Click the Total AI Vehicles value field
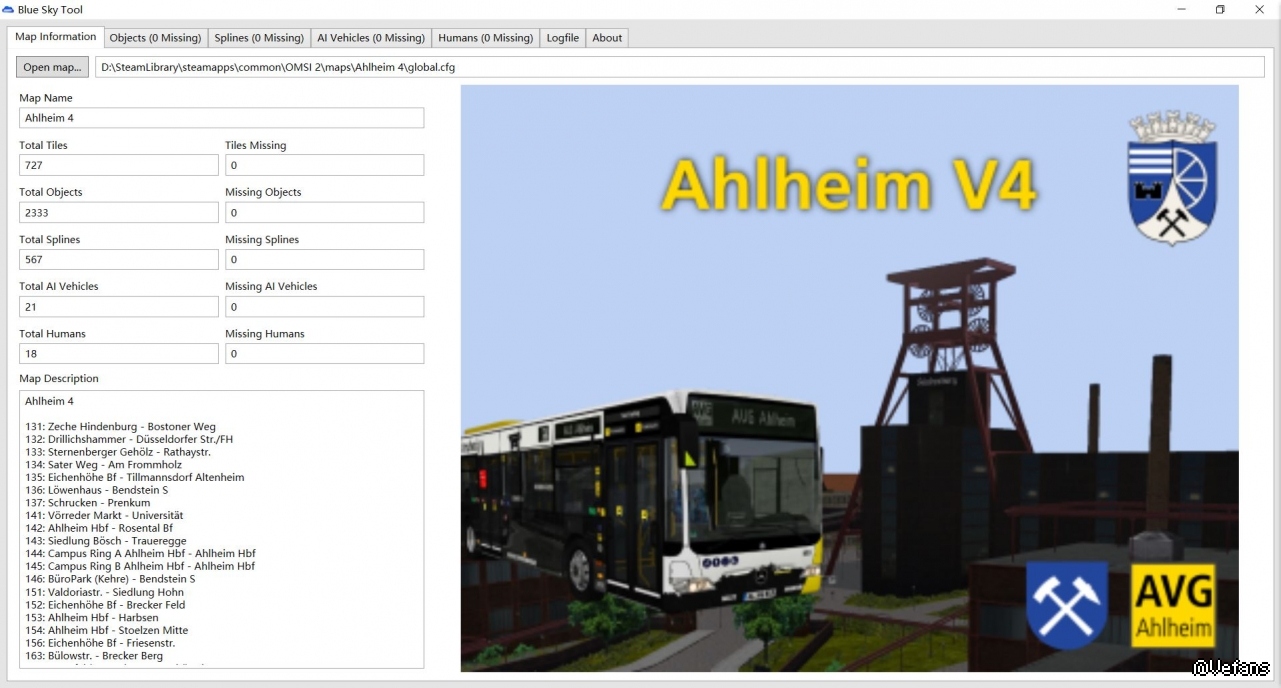Screen dimensions: 1281x688 (x=118, y=307)
